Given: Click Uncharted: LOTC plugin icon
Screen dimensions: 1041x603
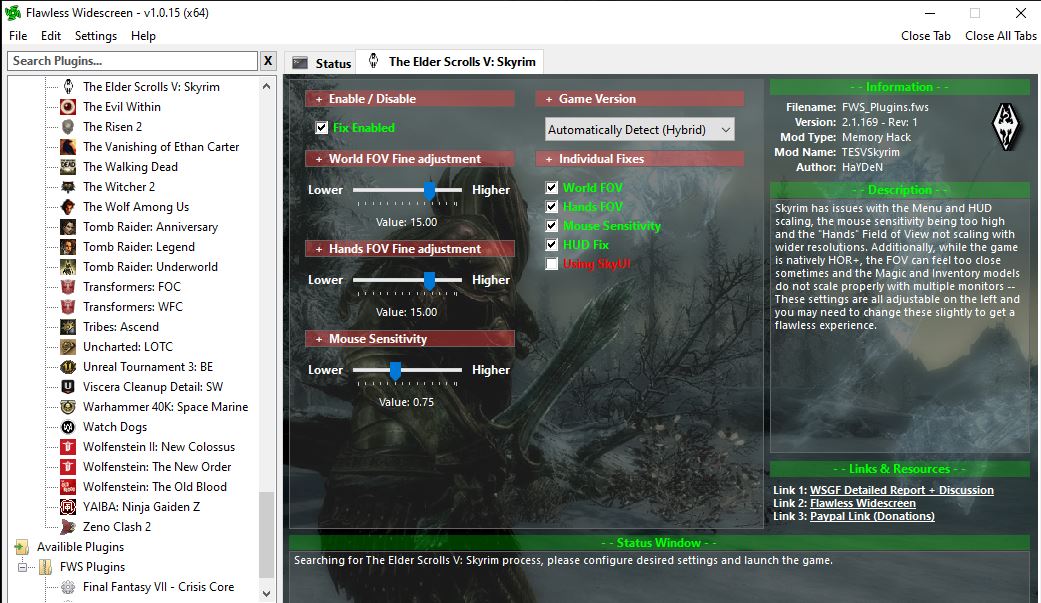Looking at the screenshot, I should [x=68, y=347].
